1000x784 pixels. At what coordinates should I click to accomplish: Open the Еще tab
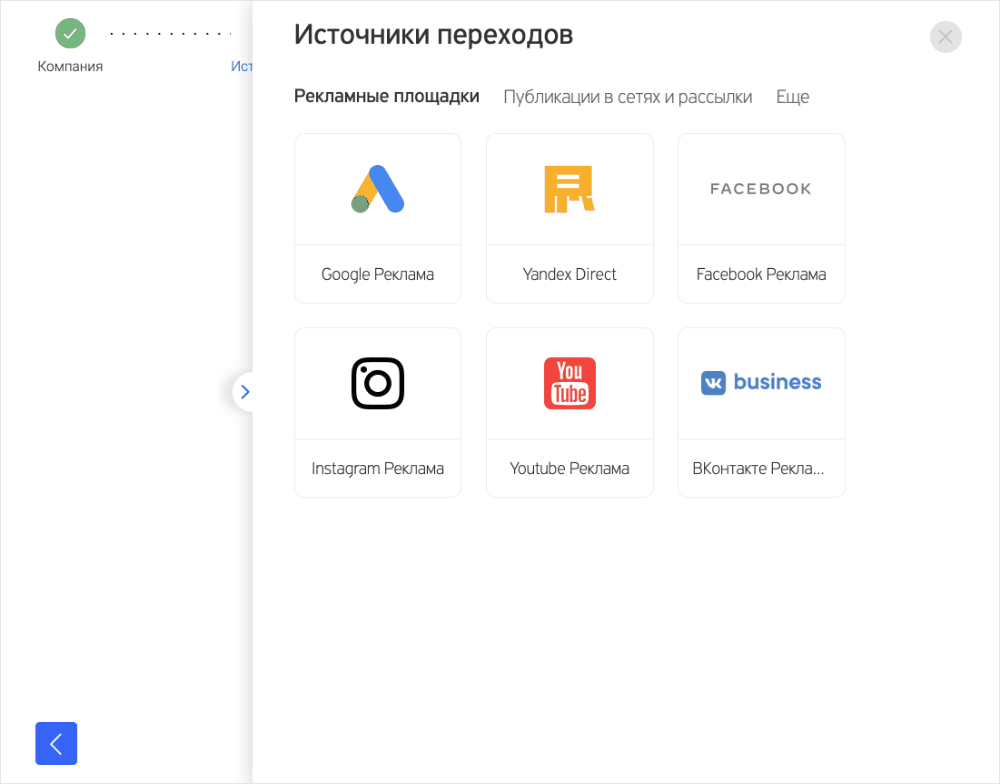pos(792,97)
